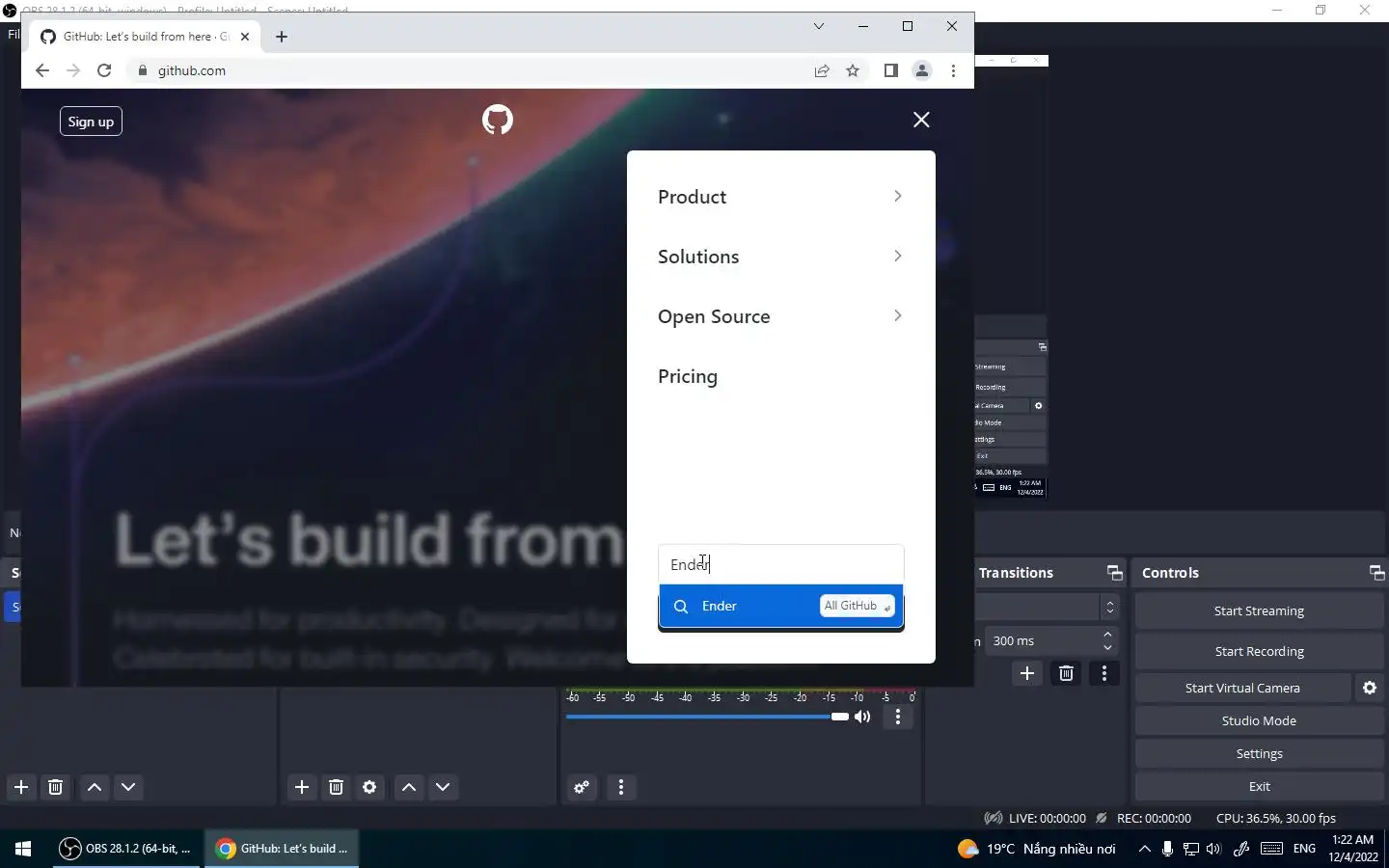Open OBS Settings button
This screenshot has height=868, width=1389.
tap(1259, 753)
